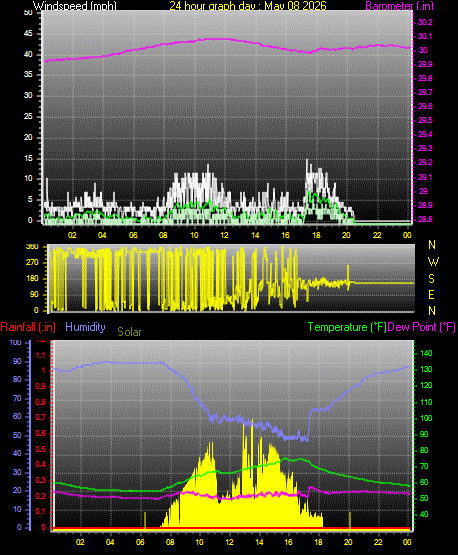Click the '140' temperature axis value

pyautogui.click(x=426, y=353)
